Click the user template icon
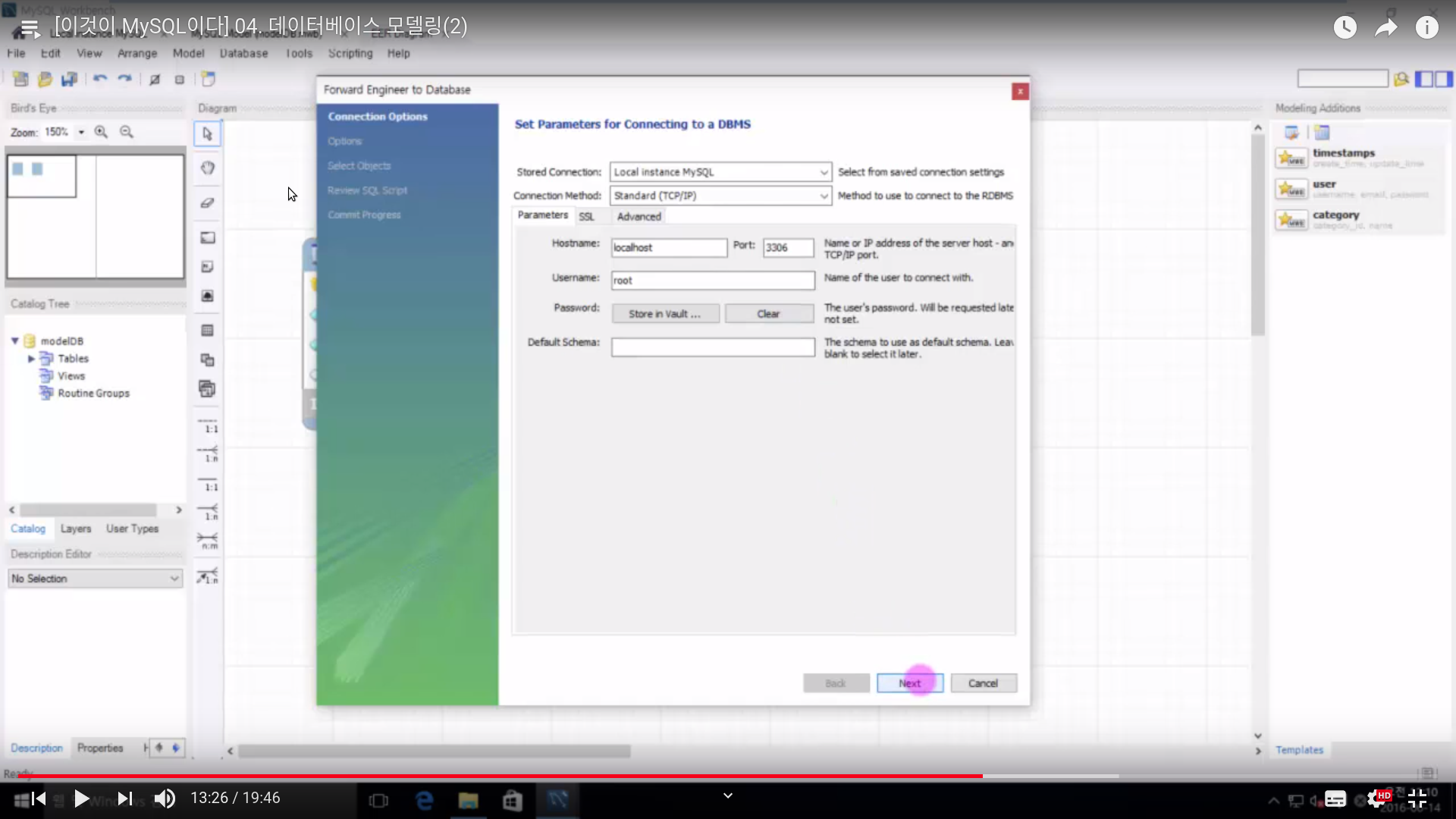 [1291, 189]
